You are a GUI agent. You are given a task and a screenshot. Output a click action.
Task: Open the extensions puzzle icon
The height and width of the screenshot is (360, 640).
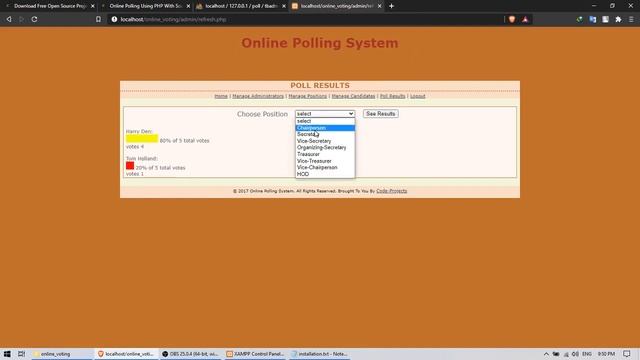[x=618, y=19]
